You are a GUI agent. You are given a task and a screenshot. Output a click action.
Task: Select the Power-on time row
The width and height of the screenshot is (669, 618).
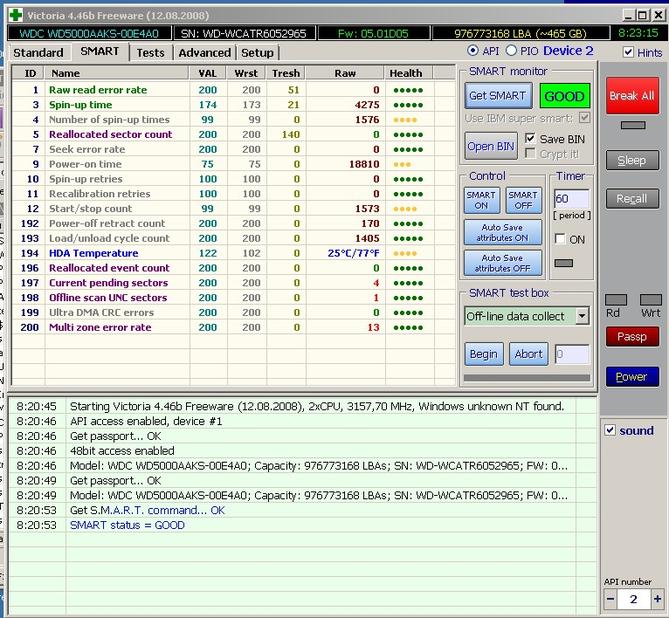point(233,164)
